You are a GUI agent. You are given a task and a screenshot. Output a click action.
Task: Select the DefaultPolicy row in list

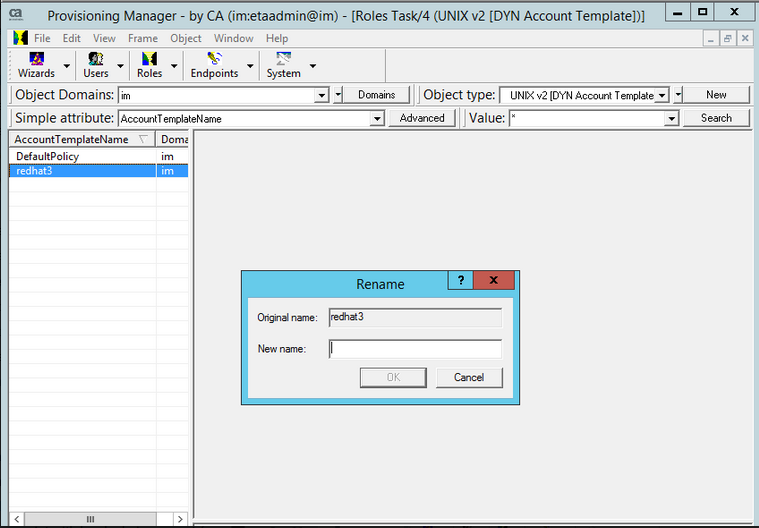(x=48, y=156)
